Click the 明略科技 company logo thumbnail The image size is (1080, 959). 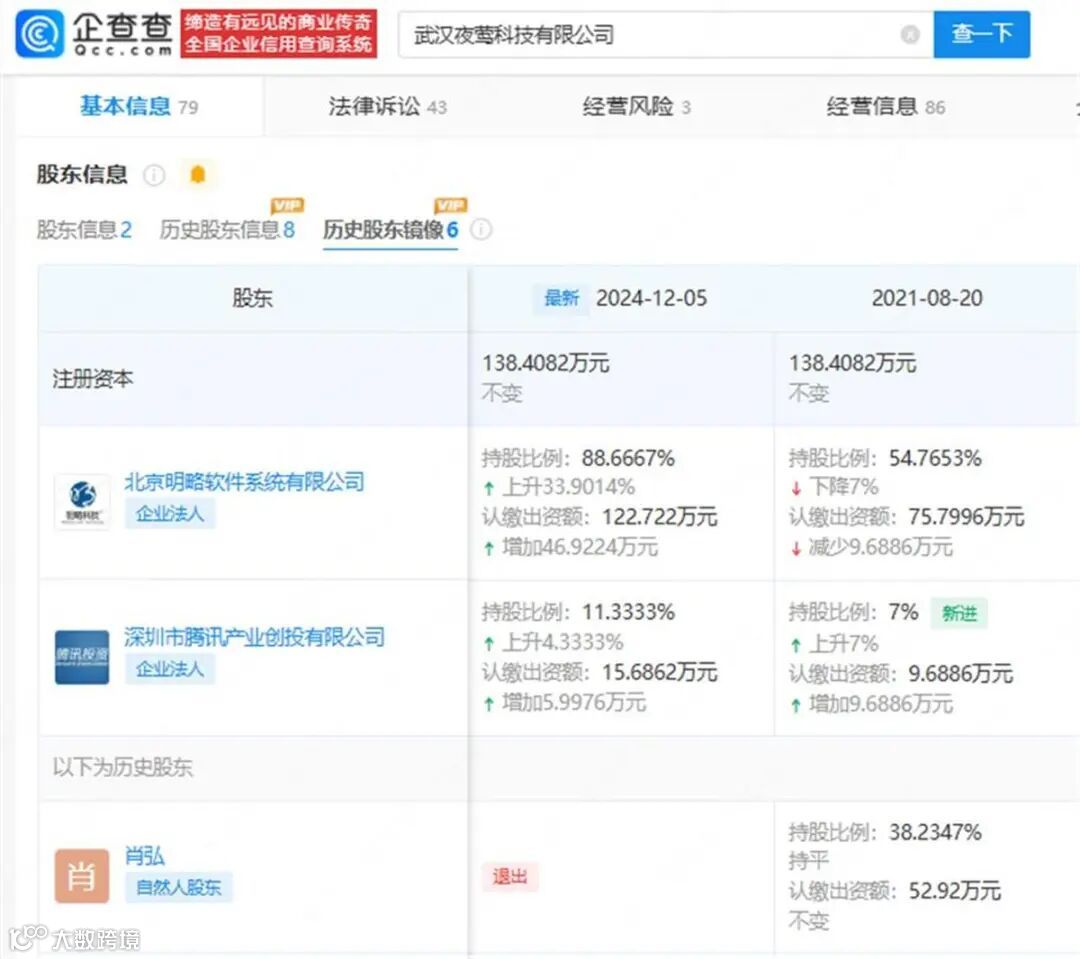pyautogui.click(x=82, y=499)
